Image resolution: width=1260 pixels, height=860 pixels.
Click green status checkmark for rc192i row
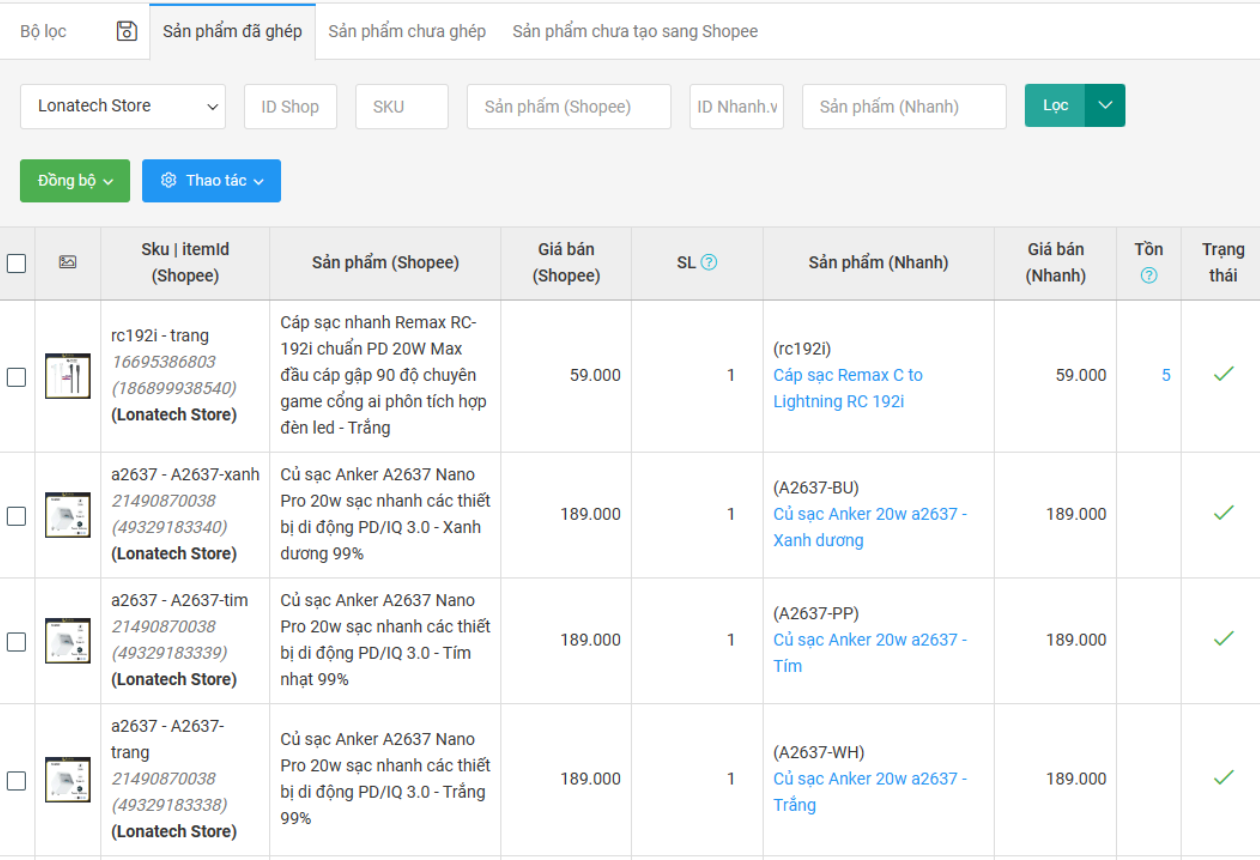1223,374
